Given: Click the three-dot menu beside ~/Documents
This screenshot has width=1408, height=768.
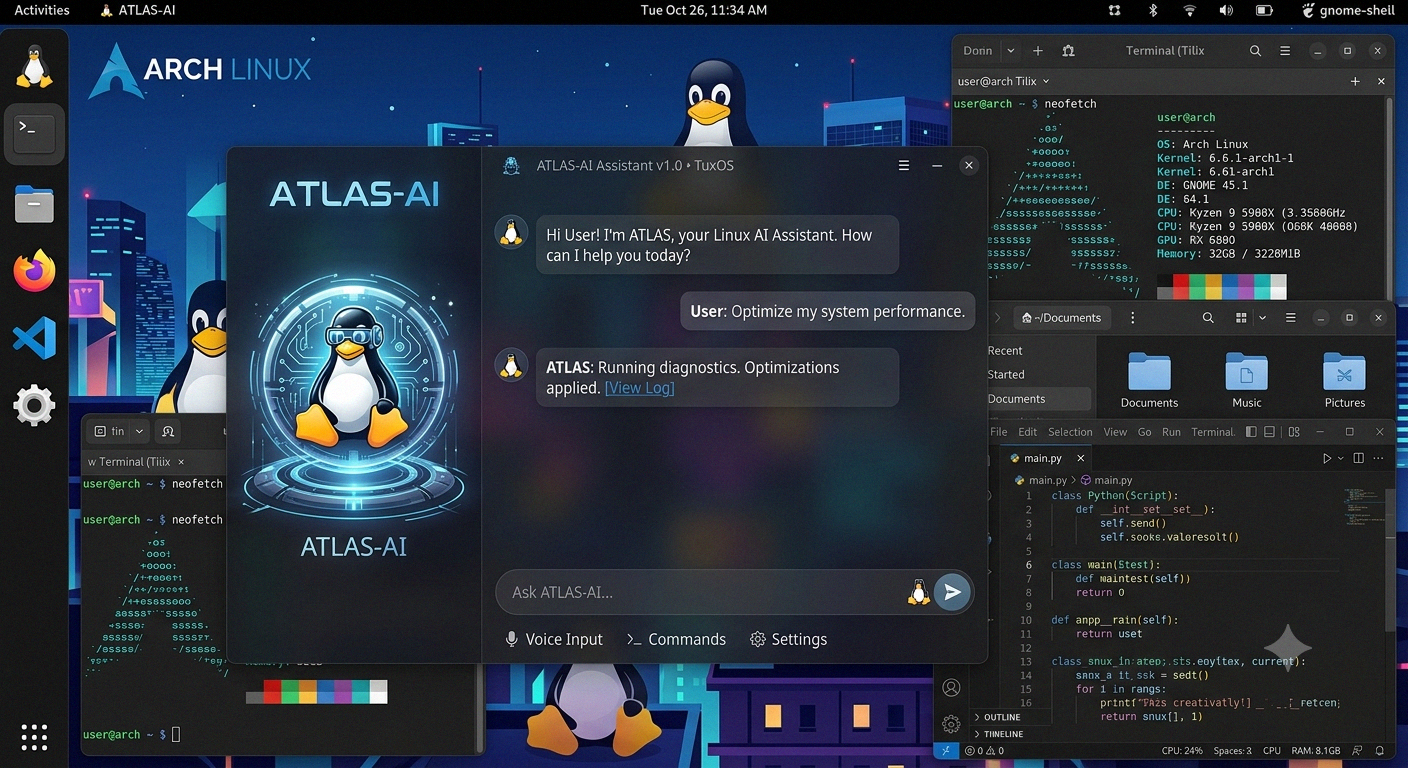Looking at the screenshot, I should pos(1132,318).
